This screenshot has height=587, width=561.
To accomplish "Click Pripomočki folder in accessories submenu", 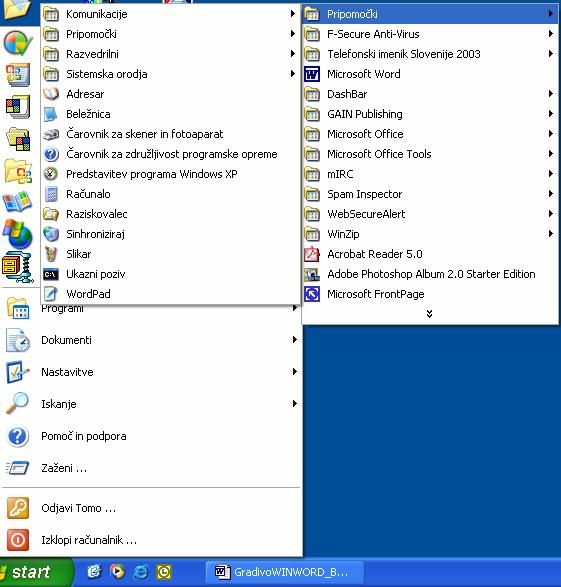I will pyautogui.click(x=170, y=34).
